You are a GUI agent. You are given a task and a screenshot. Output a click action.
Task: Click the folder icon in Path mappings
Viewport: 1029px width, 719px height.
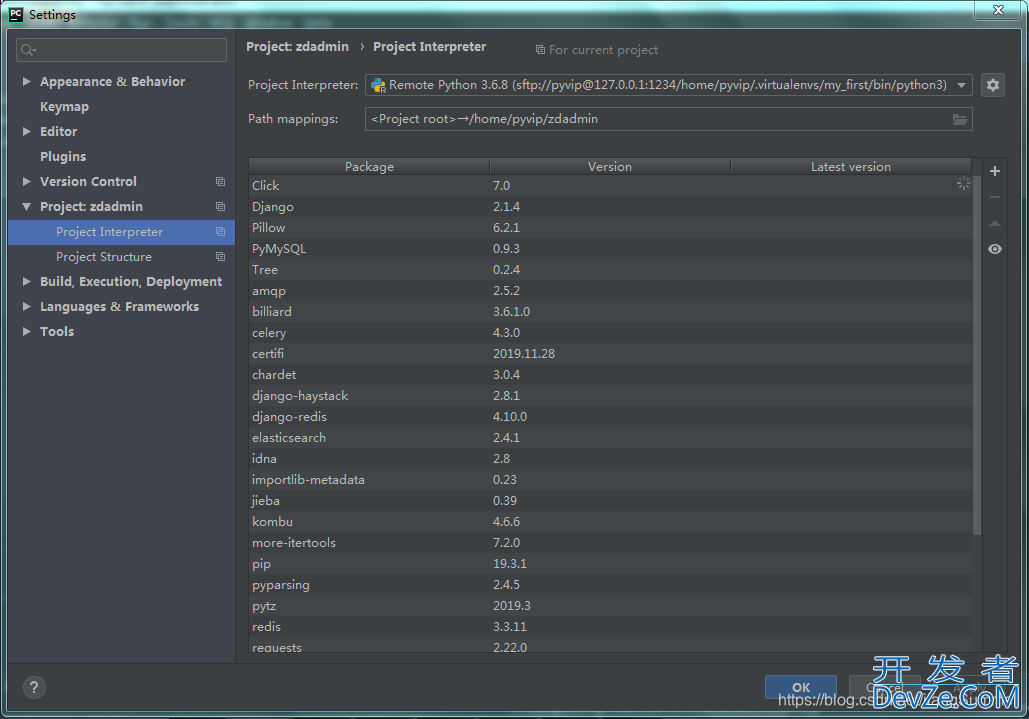click(959, 119)
